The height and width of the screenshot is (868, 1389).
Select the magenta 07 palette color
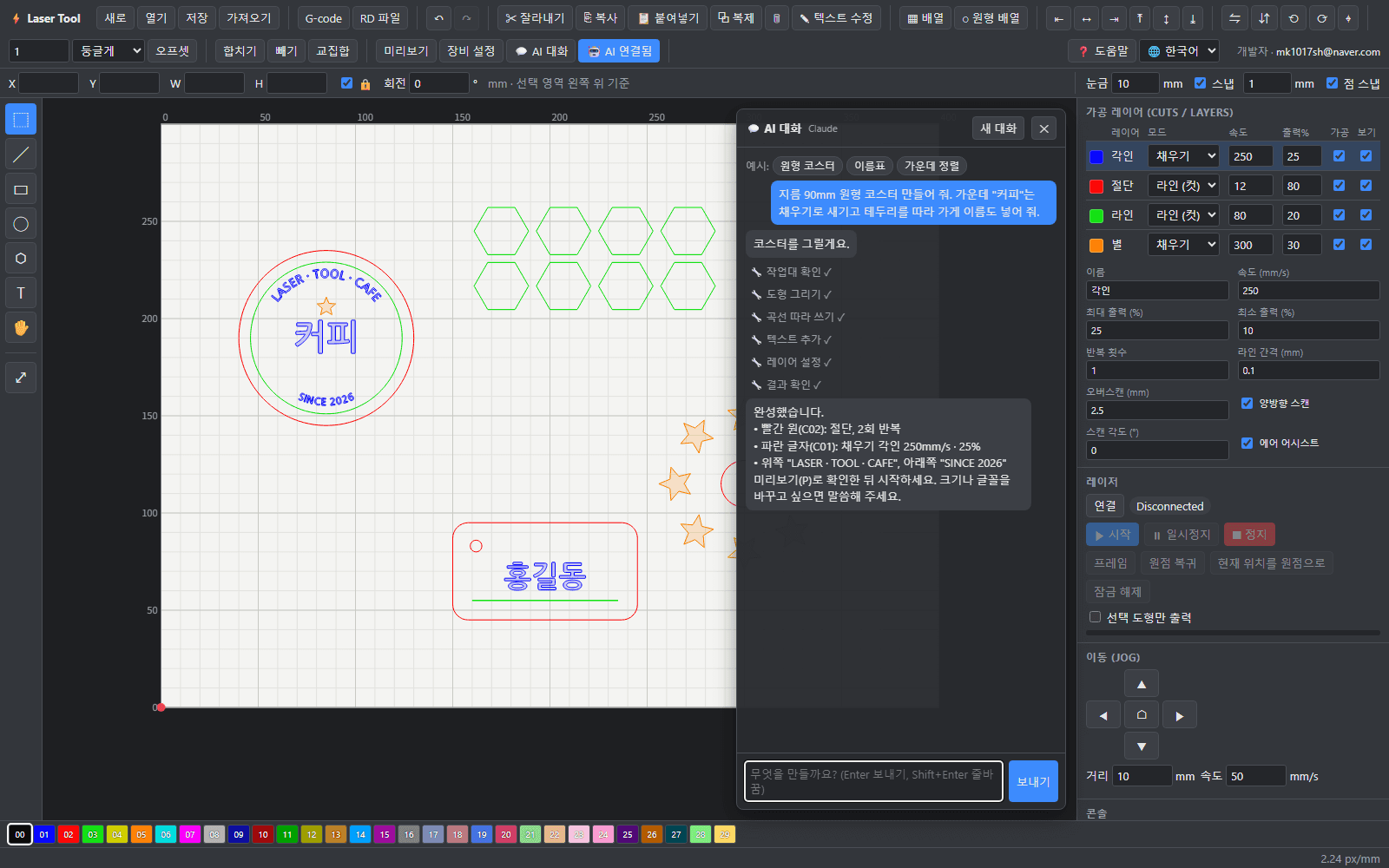coord(190,834)
